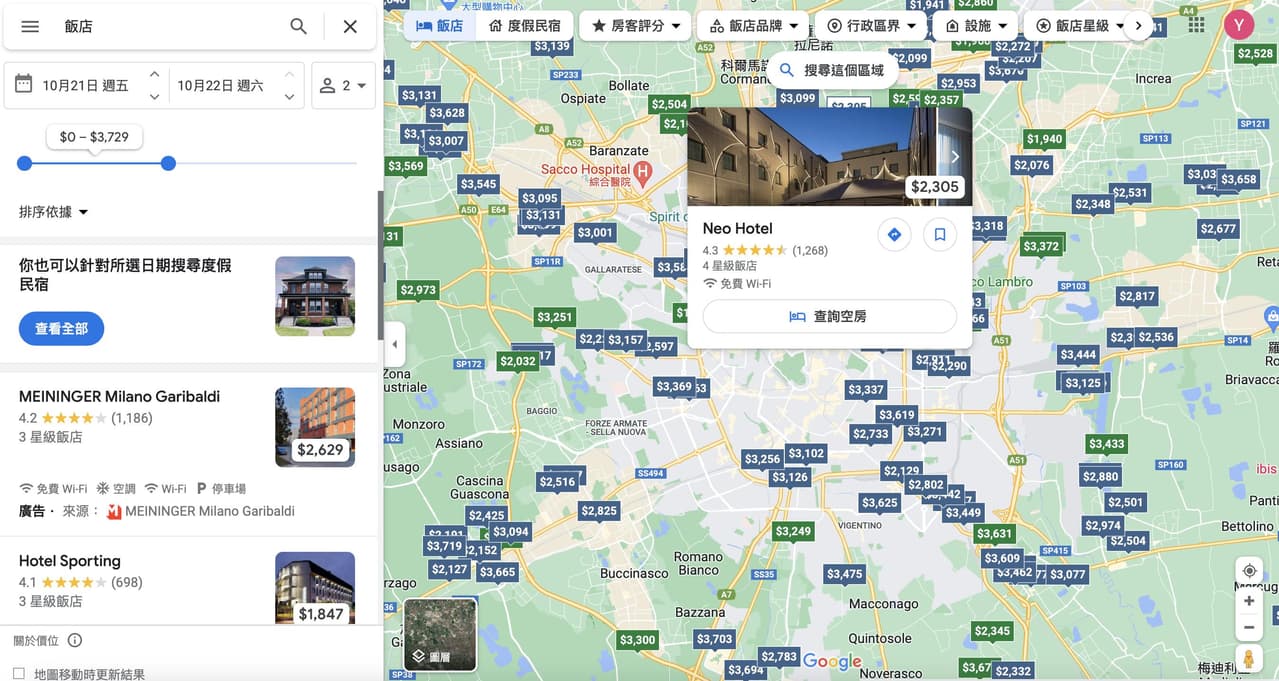Open the sort-by 排序依據 dropdown

click(x=54, y=212)
